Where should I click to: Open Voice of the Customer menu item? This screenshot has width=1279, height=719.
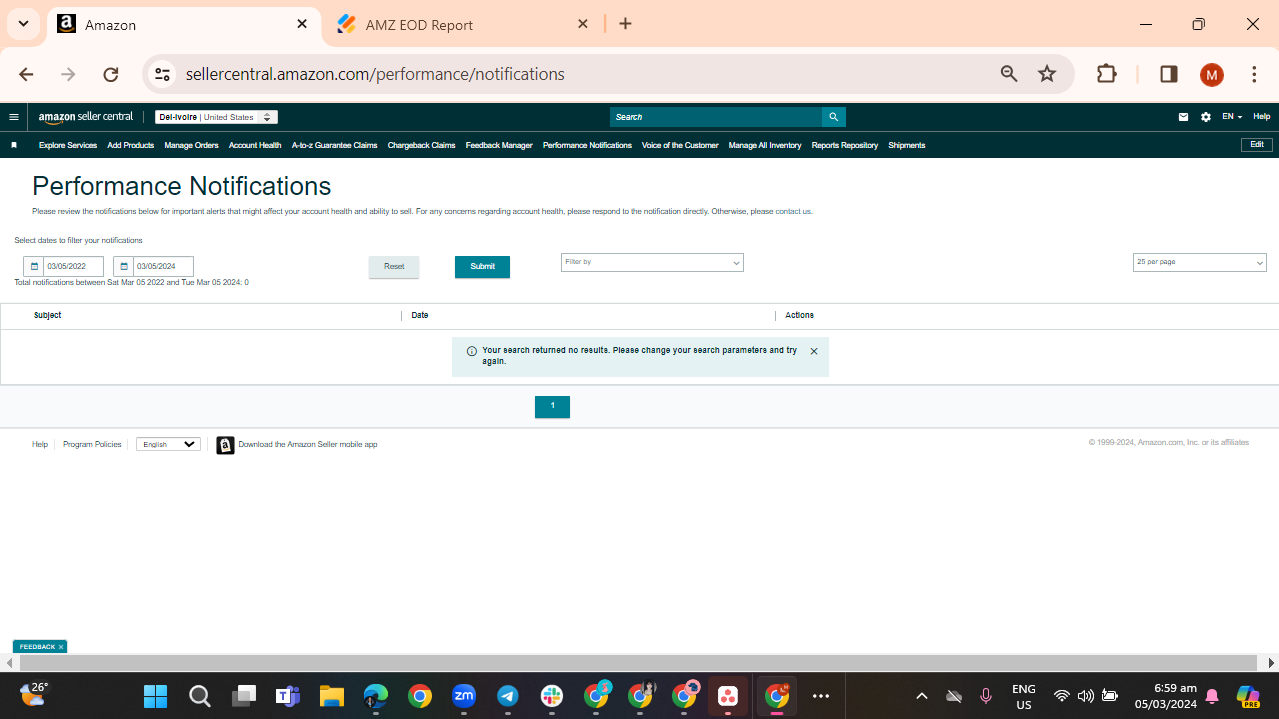click(x=680, y=145)
